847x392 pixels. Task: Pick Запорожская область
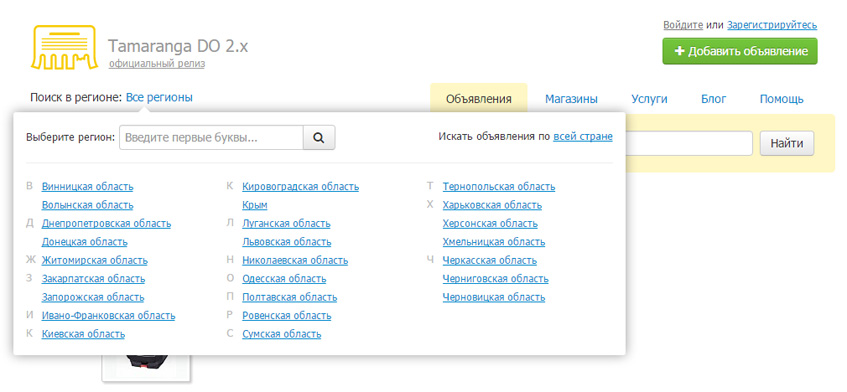tap(93, 297)
